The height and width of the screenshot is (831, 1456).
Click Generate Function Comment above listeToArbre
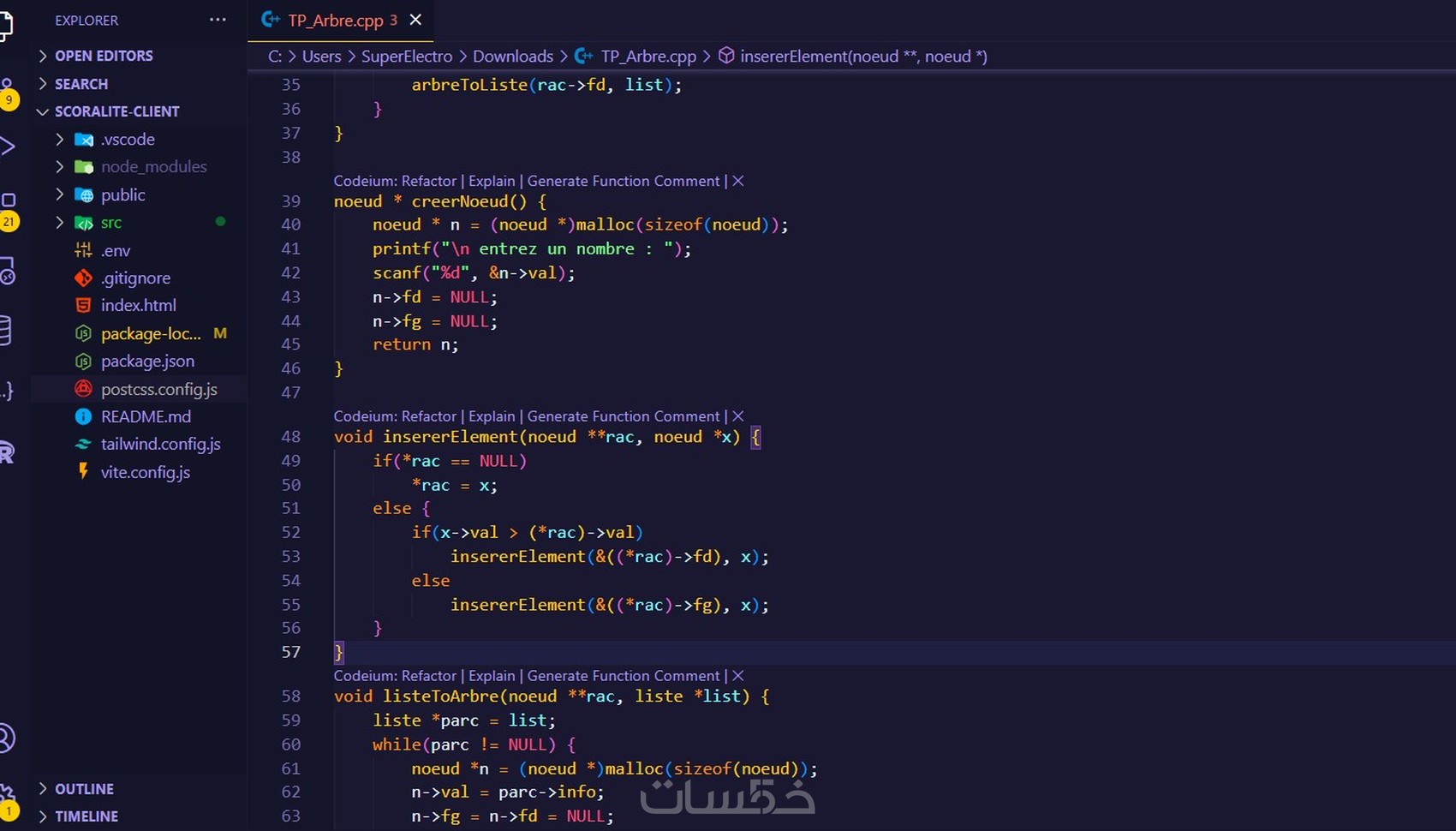[x=623, y=675]
